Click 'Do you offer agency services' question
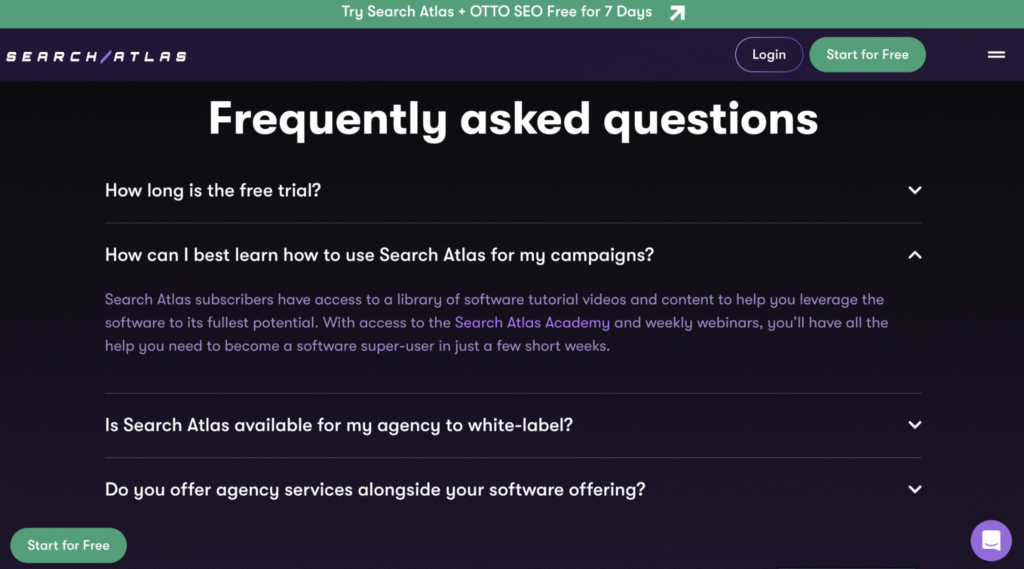Viewport: 1024px width, 569px height. [x=375, y=490]
